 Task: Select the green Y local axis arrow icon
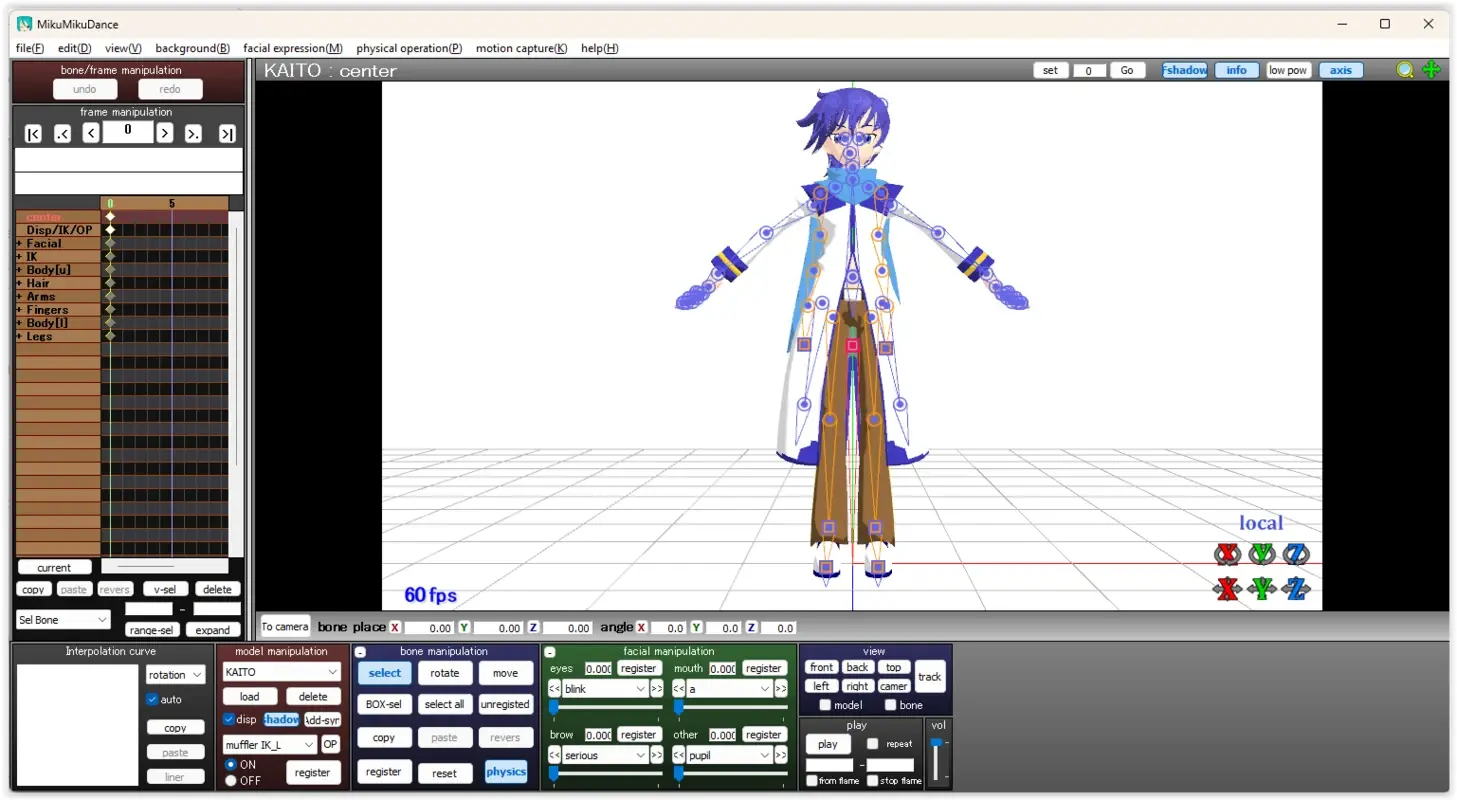point(1262,589)
